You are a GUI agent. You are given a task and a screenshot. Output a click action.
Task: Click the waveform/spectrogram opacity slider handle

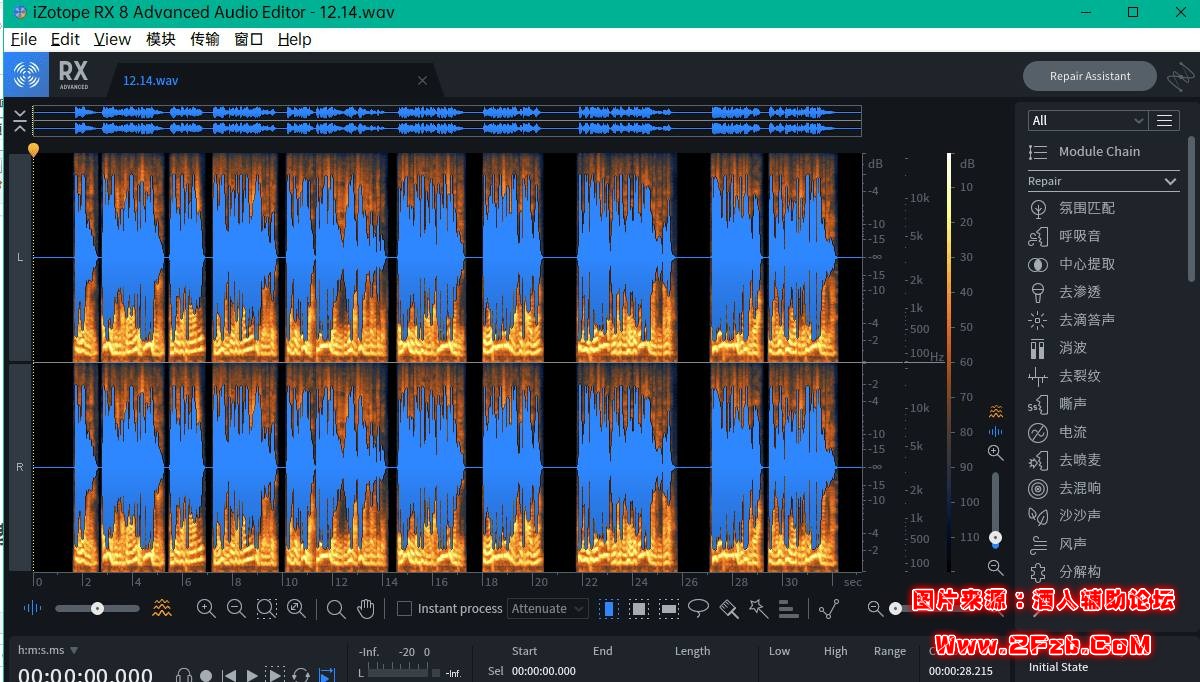click(x=97, y=608)
